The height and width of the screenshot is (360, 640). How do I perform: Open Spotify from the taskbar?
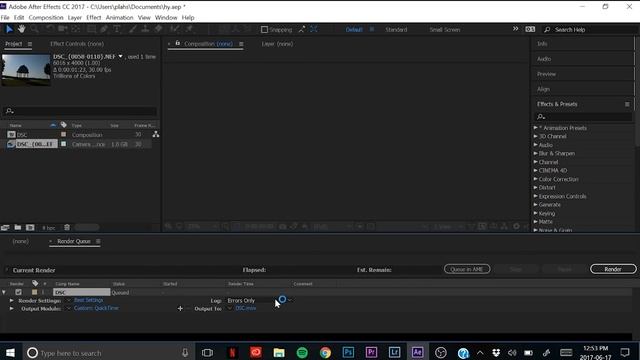tap(302, 352)
